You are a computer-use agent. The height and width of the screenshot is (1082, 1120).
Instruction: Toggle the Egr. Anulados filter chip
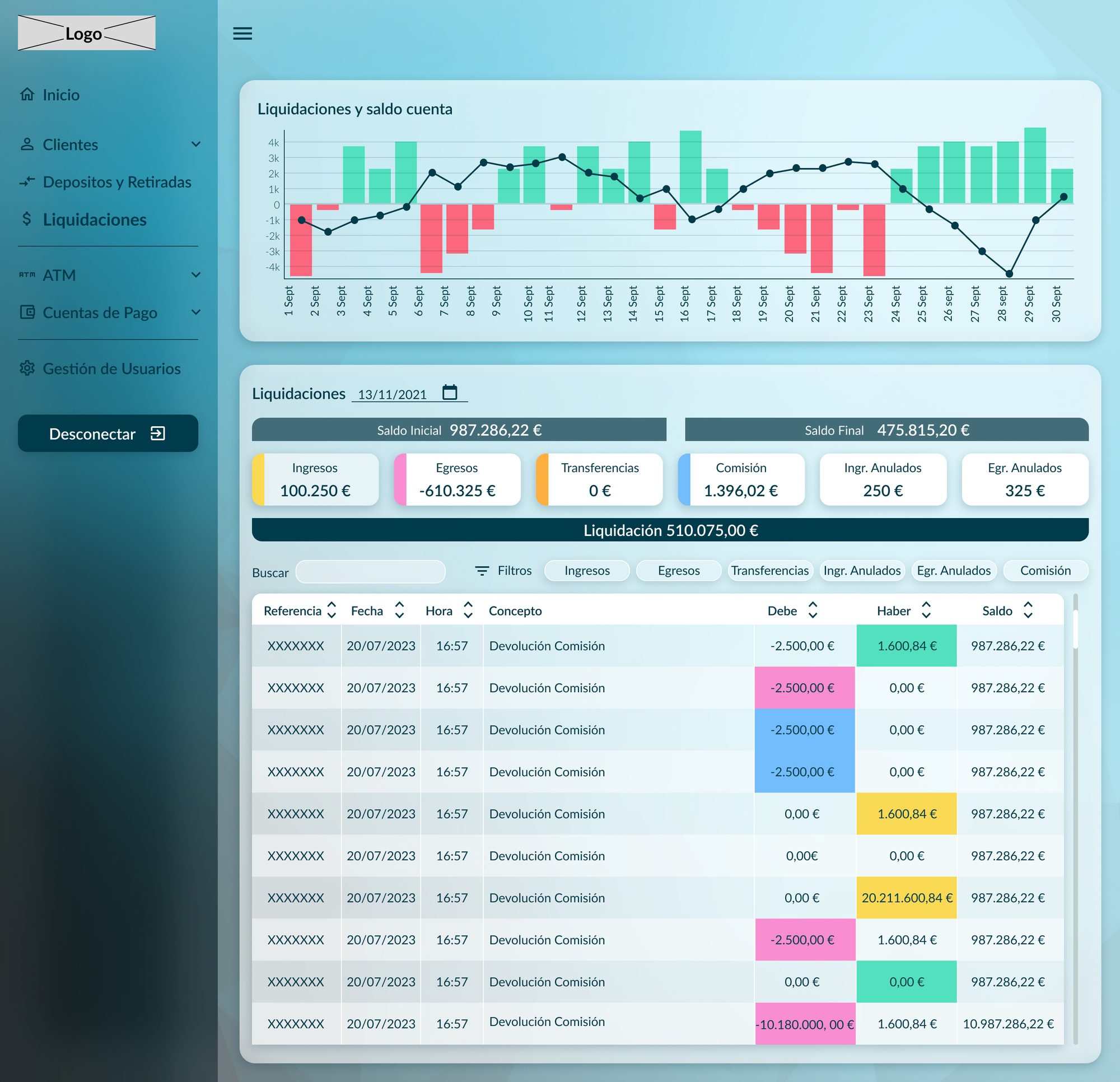tap(954, 571)
